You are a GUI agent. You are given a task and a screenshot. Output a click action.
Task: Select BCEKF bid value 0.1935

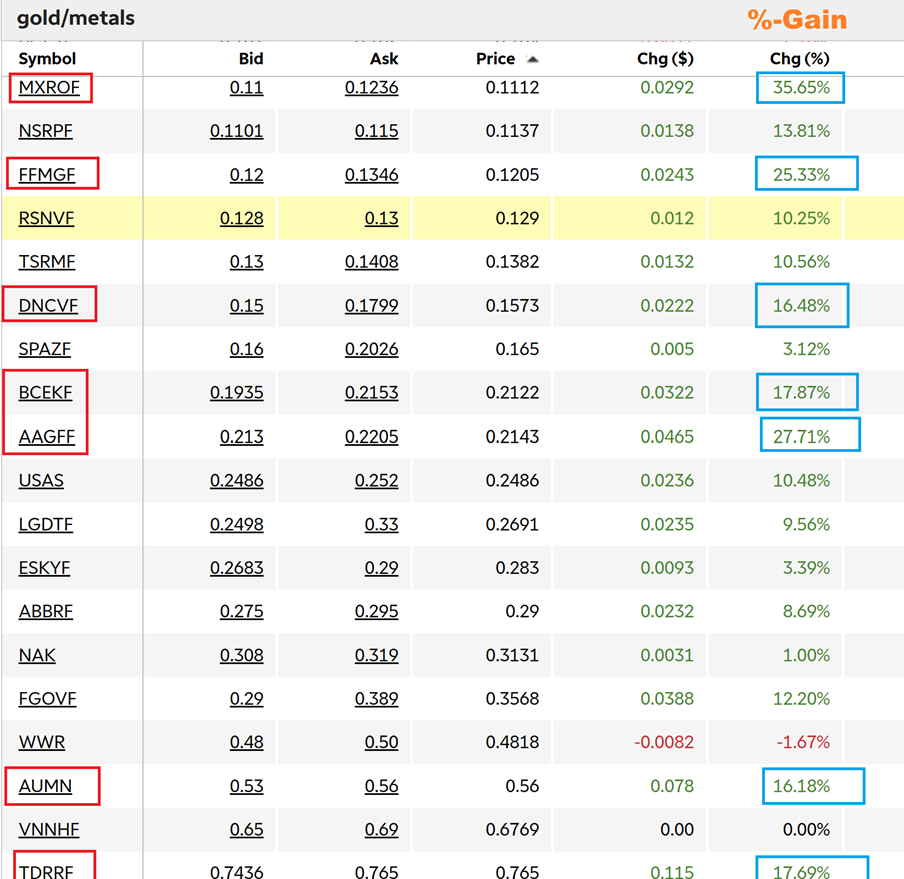click(237, 393)
